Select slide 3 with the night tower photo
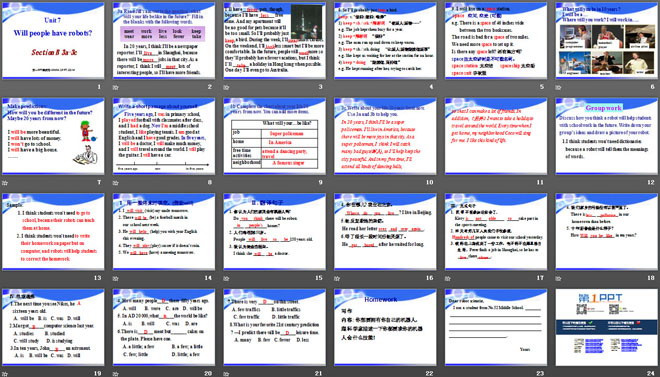The image size is (660, 377). click(274, 41)
